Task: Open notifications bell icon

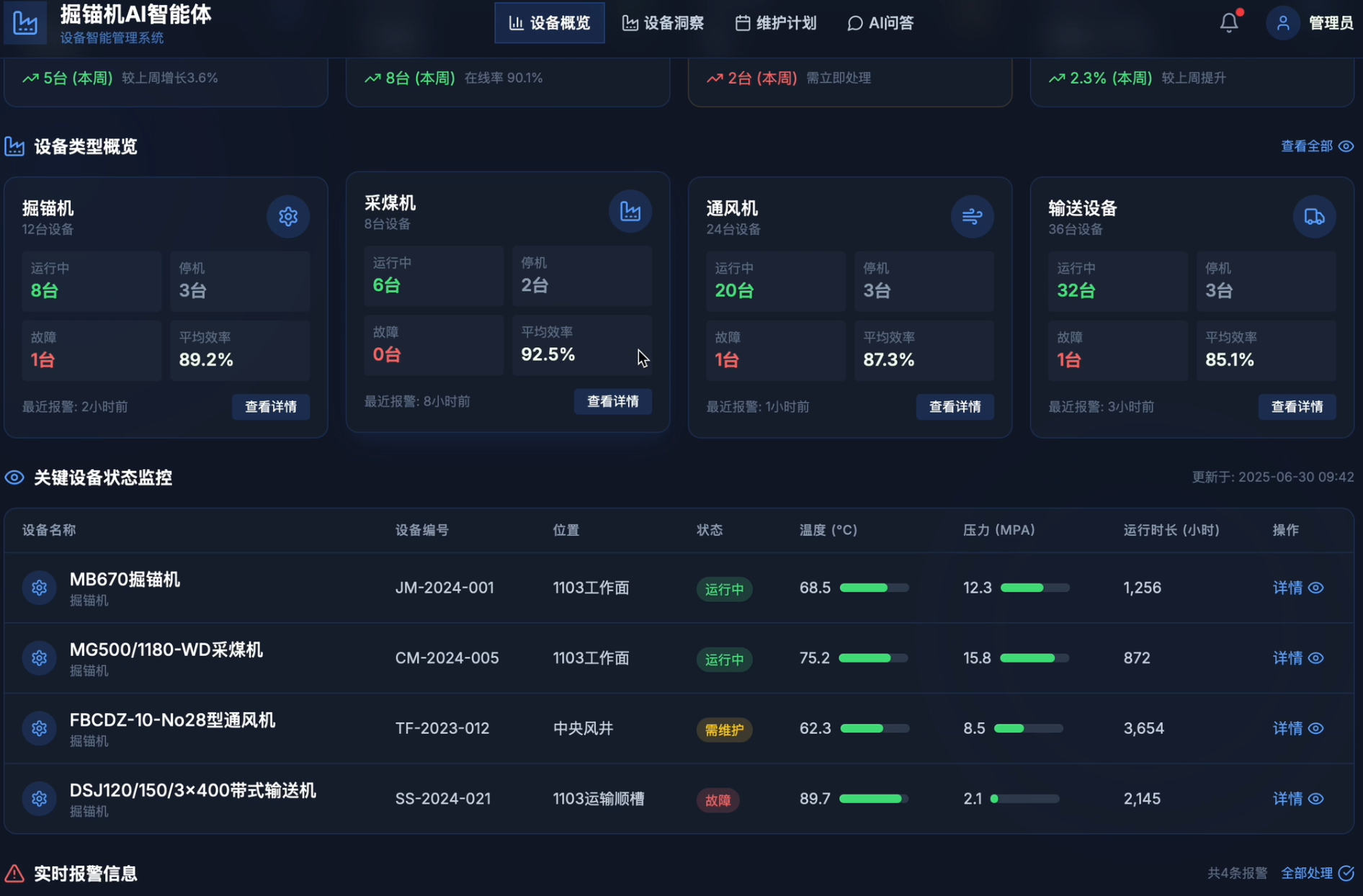Action: coord(1229,23)
